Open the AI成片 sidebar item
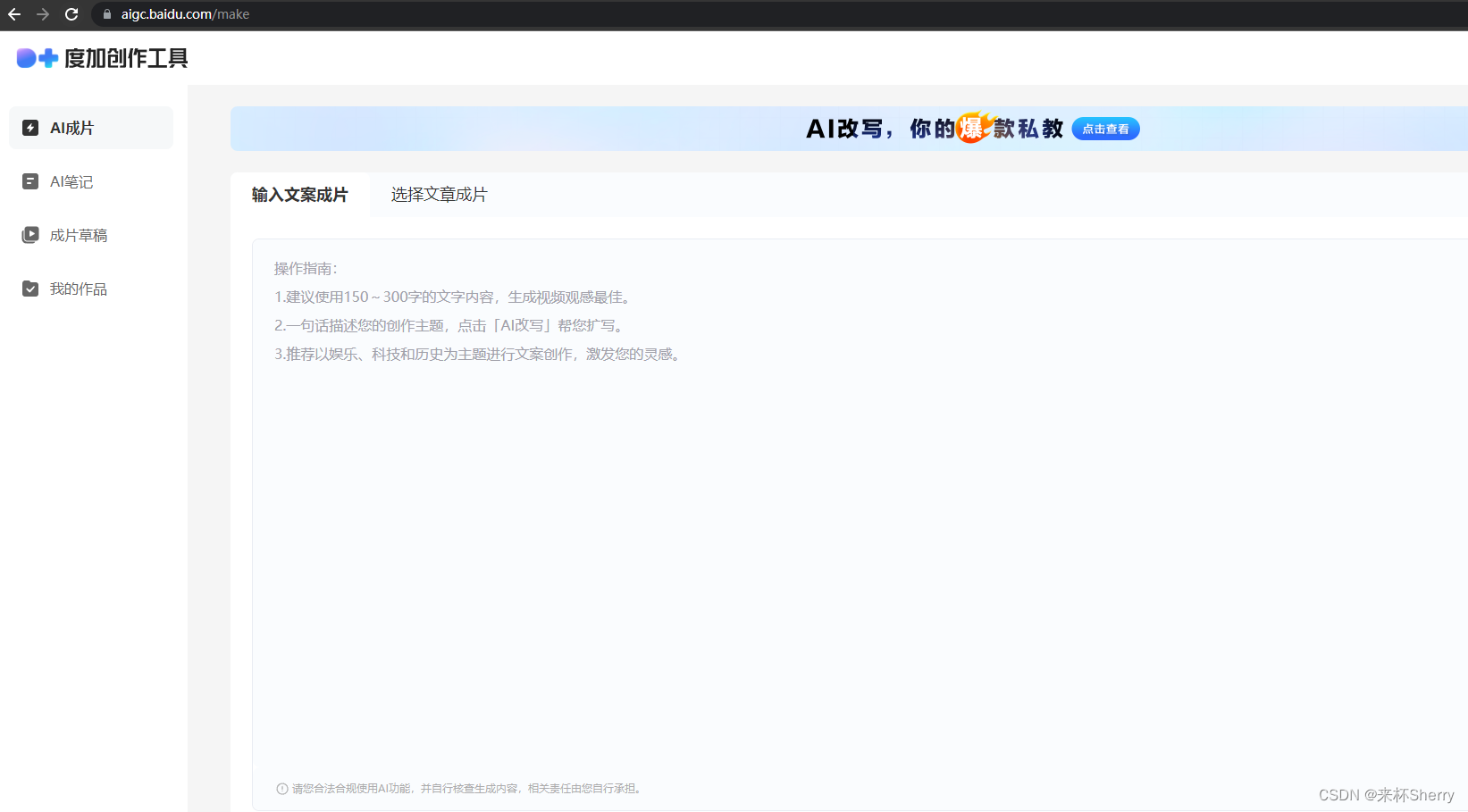Image resolution: width=1468 pixels, height=812 pixels. click(91, 128)
